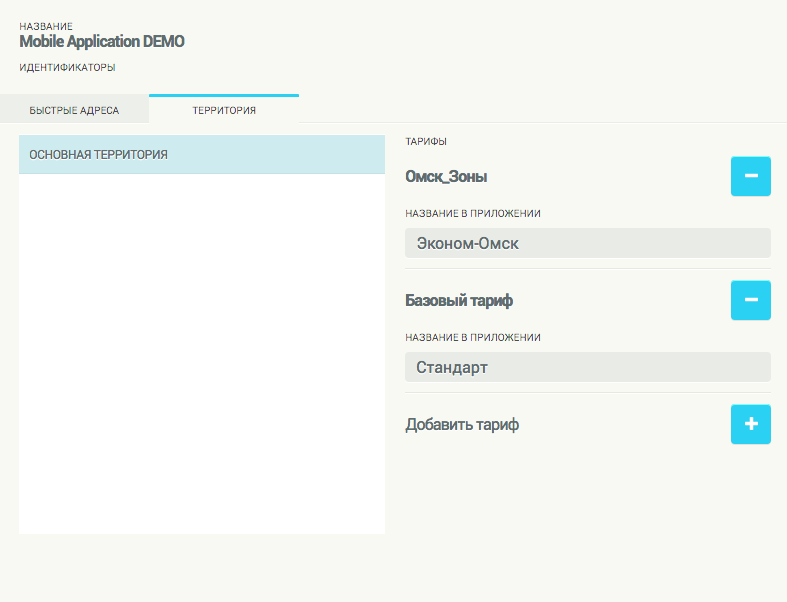Viewport: 787px width, 602px height.
Task: Remove the Омск_Зоны tariff with minus button
Action: coord(750,176)
